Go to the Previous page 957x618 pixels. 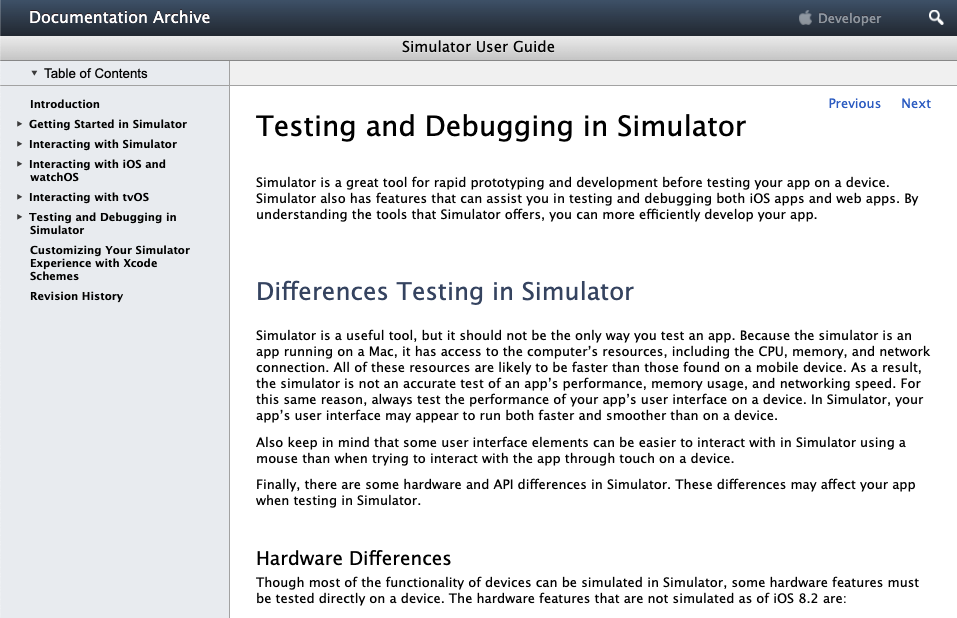(854, 103)
